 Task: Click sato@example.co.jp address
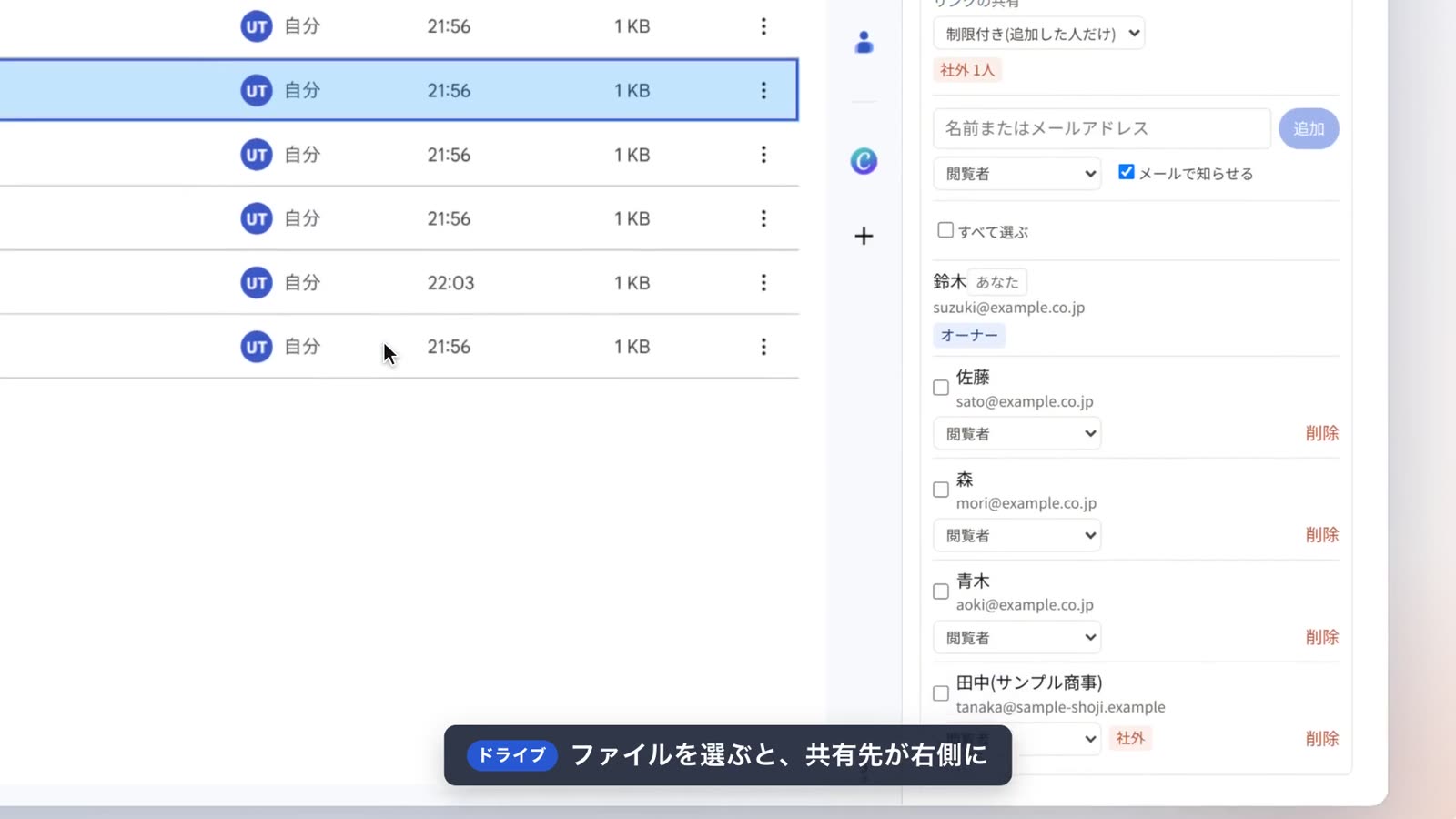(1025, 401)
